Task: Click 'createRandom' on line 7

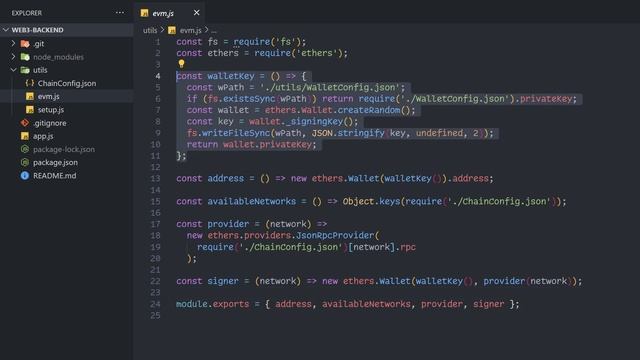Action: [369, 110]
